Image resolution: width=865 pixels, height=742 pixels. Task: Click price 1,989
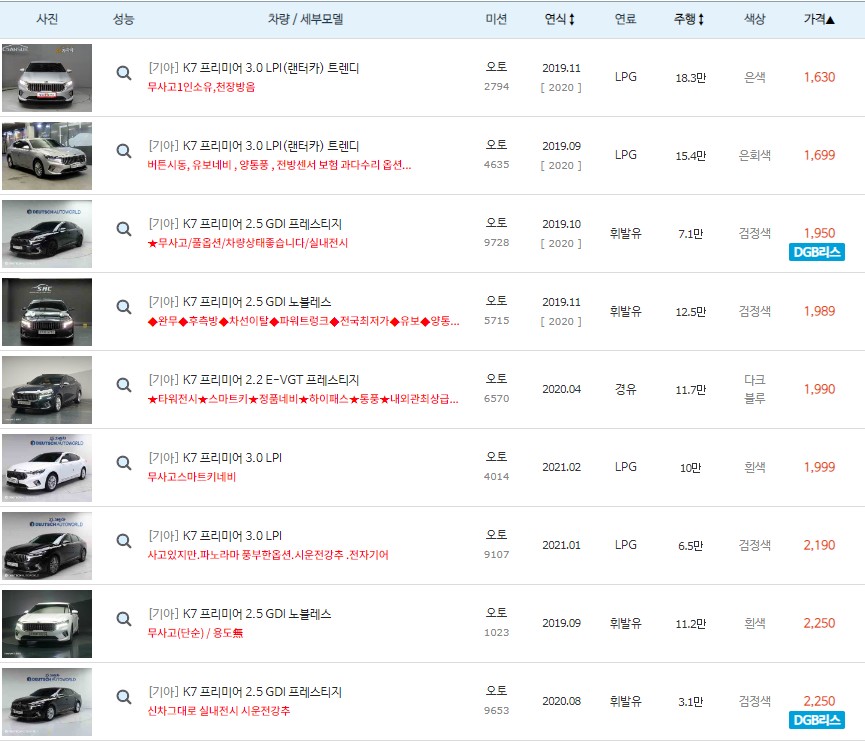pos(819,311)
